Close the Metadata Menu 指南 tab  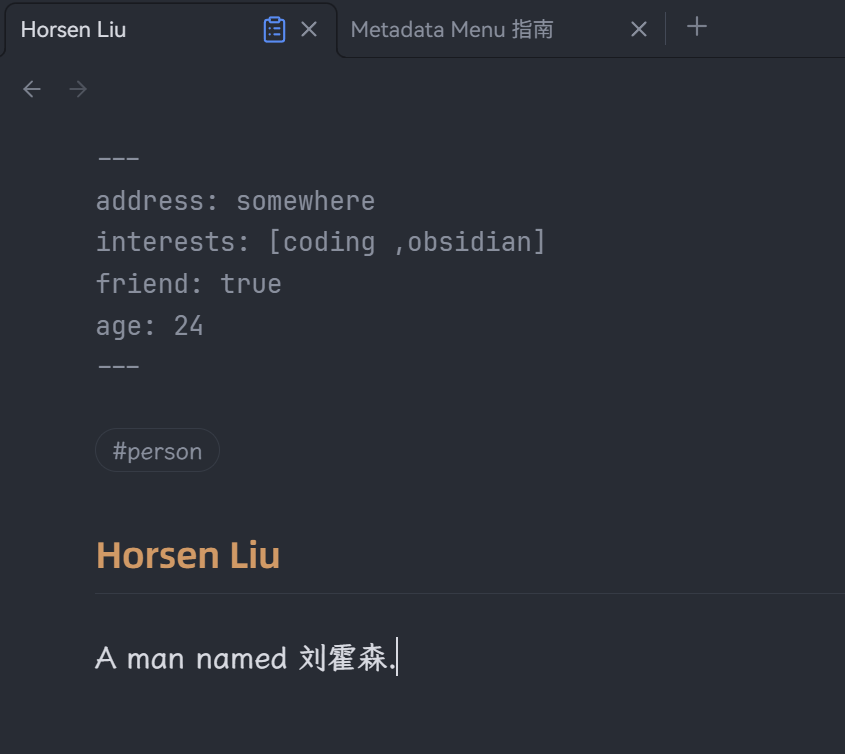tap(639, 30)
